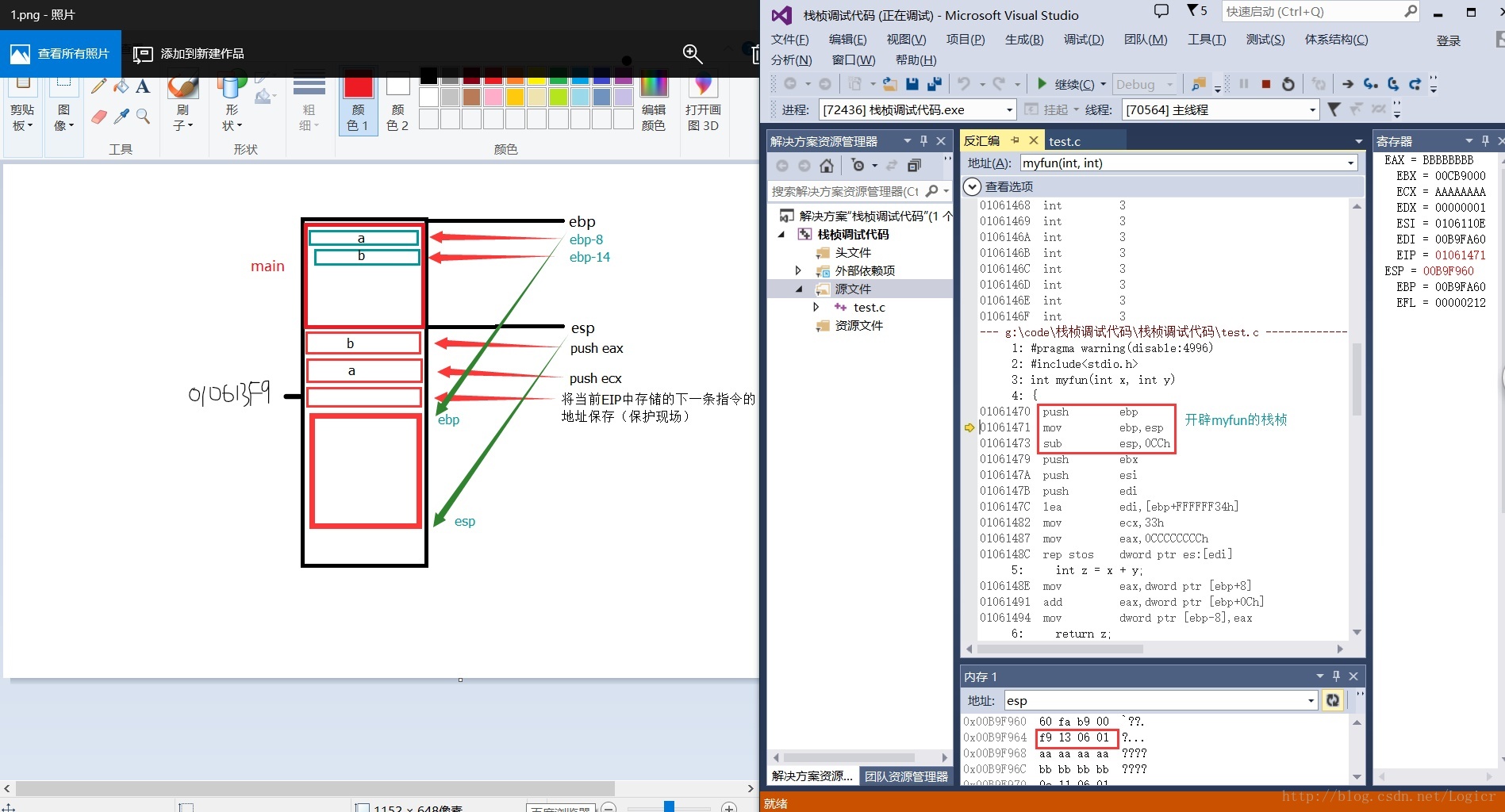Switch to the 团队资源管理器 tab
Viewport: 1505px width, 812px height.
click(906, 776)
